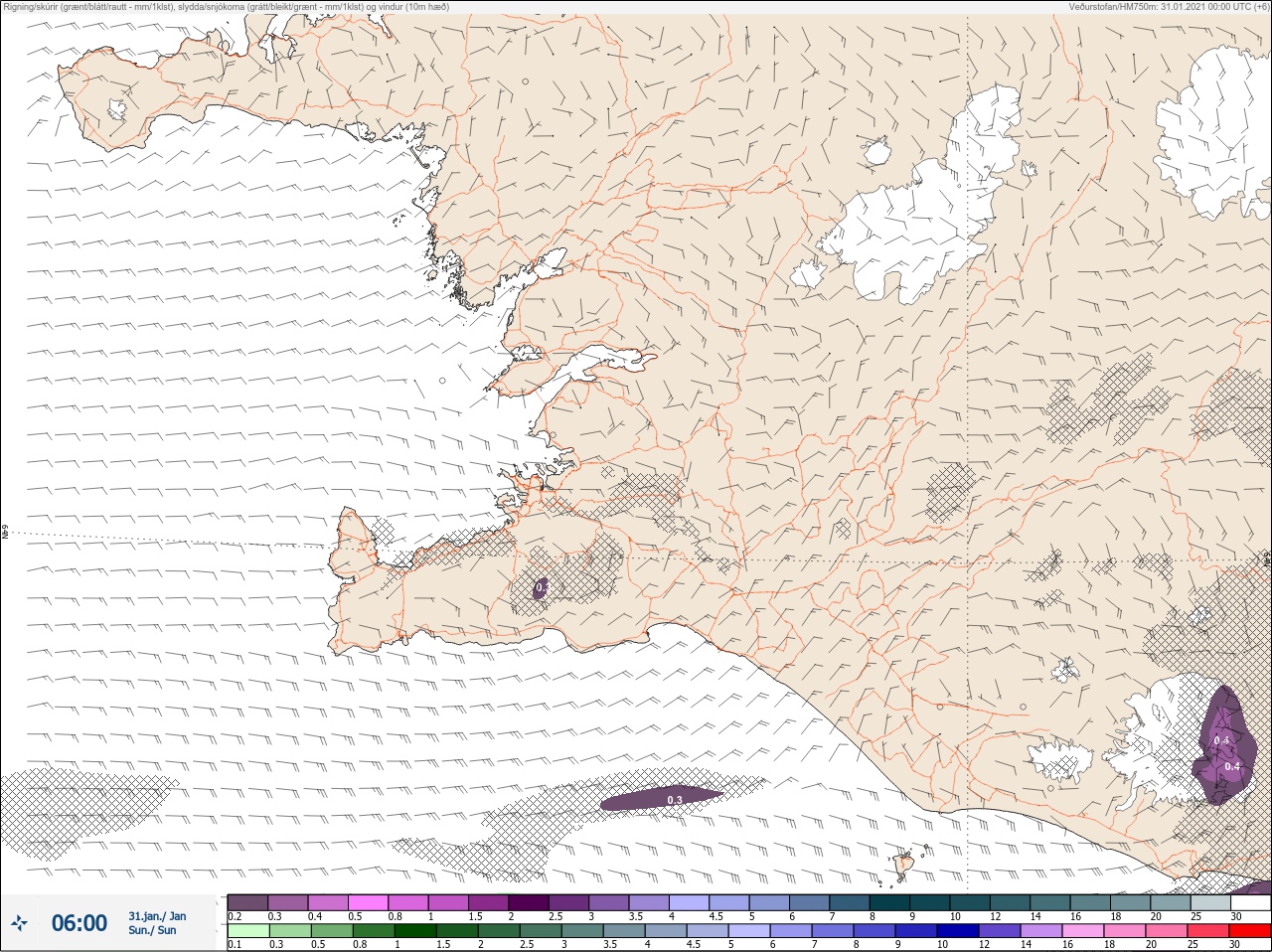
Task: Pick the light periwinkle 5 rain legend swatch
Action: [x=750, y=931]
